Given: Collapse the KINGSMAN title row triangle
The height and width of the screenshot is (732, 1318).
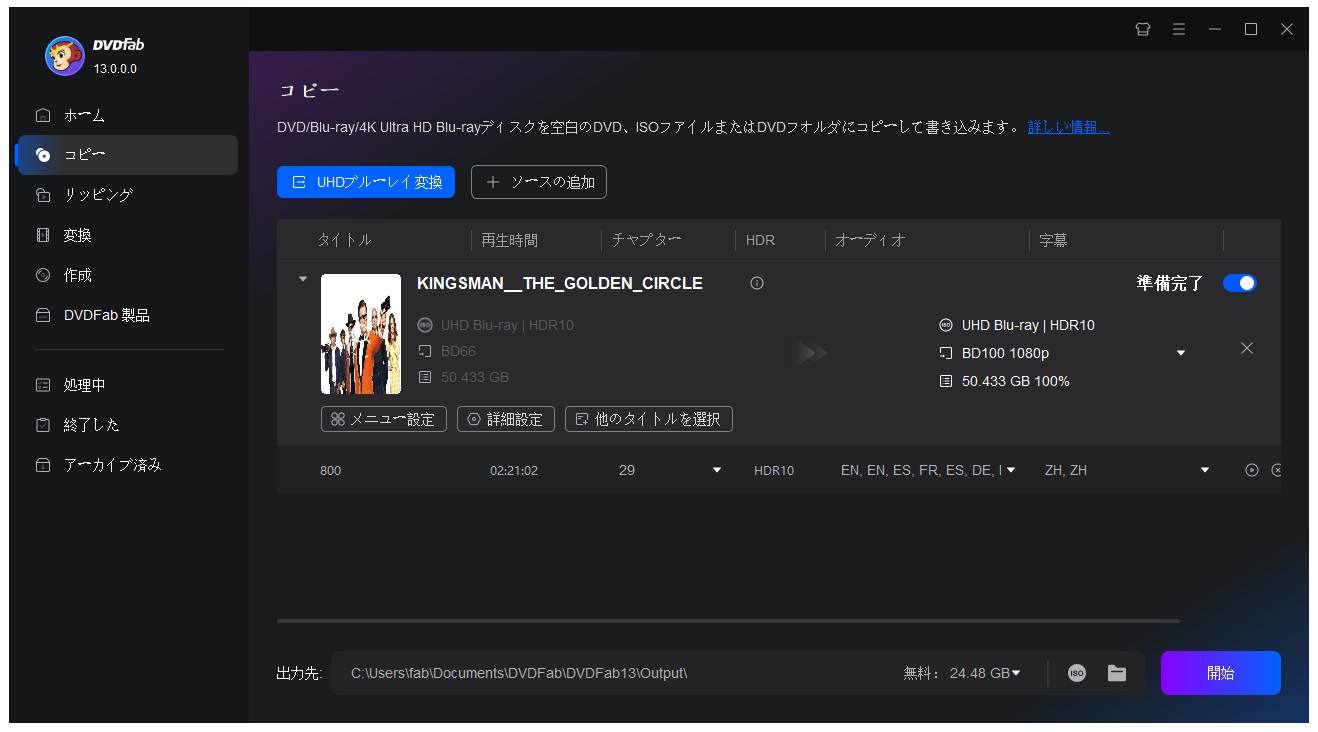Looking at the screenshot, I should tap(303, 279).
